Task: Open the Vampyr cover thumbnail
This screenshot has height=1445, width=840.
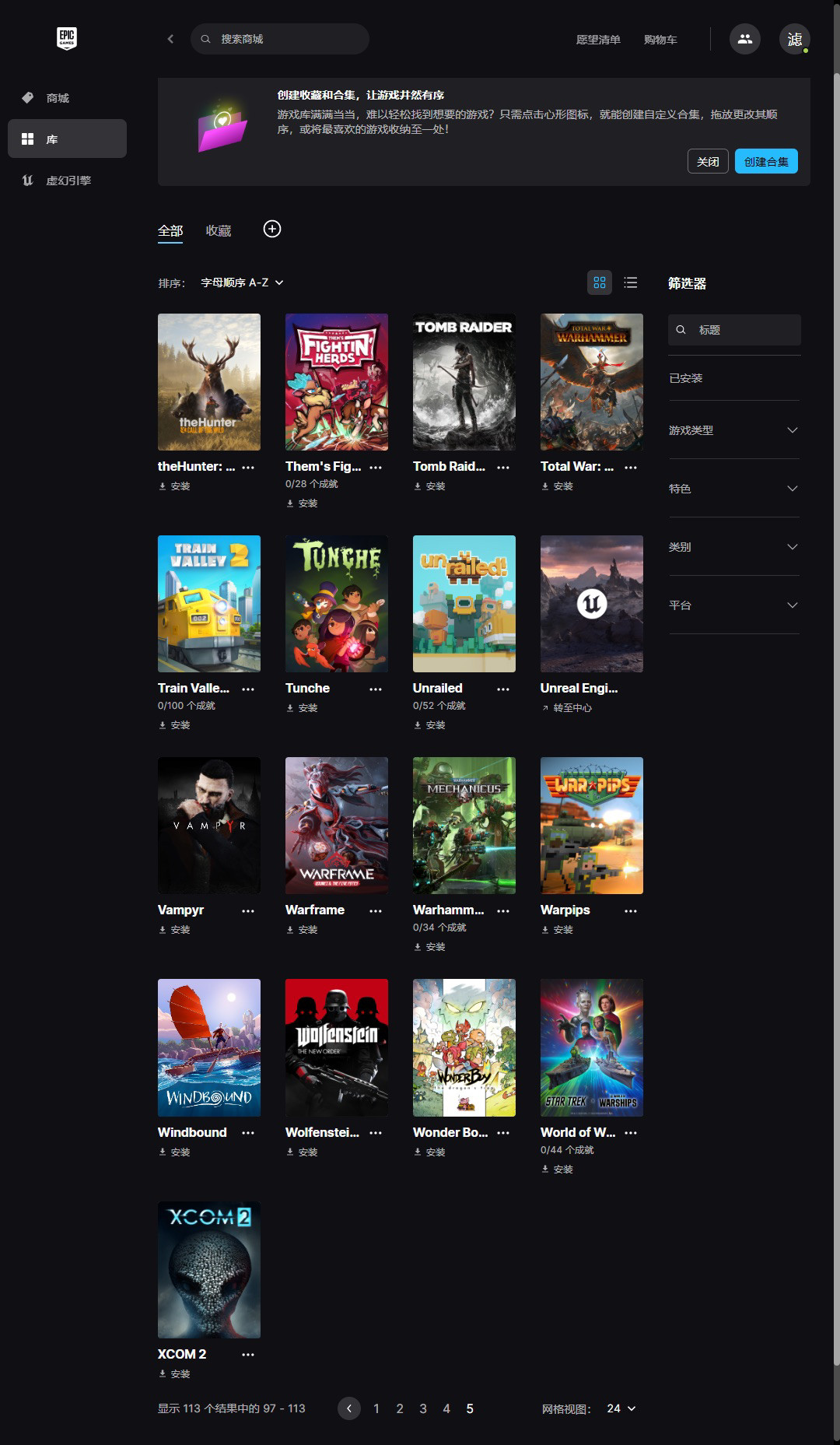Action: point(209,826)
